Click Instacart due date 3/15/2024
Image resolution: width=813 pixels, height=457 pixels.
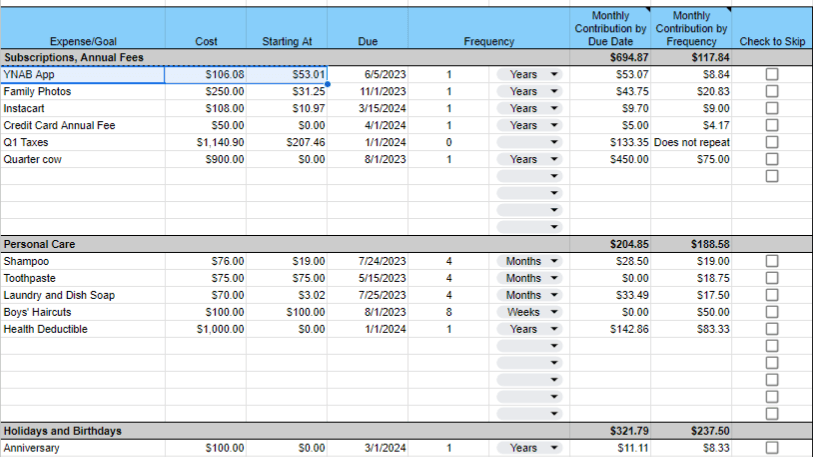[x=368, y=108]
